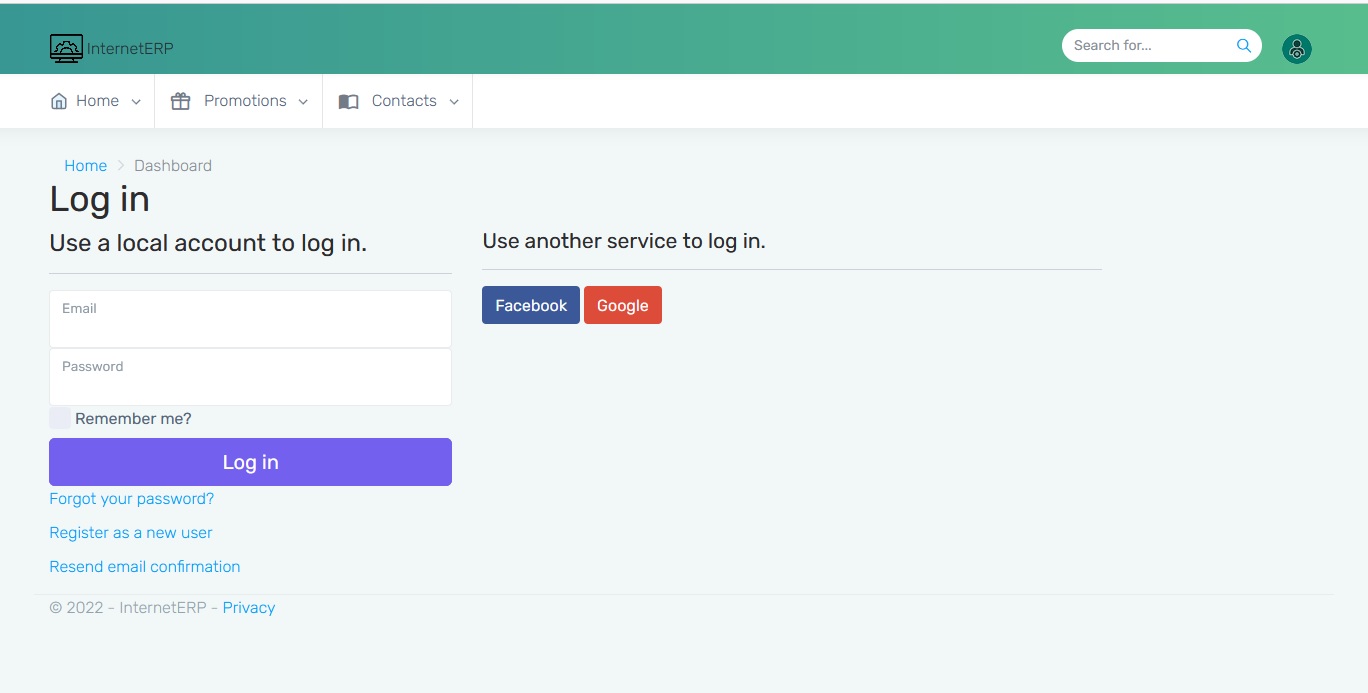Log in with the Google button
The height and width of the screenshot is (693, 1368).
pyautogui.click(x=623, y=305)
